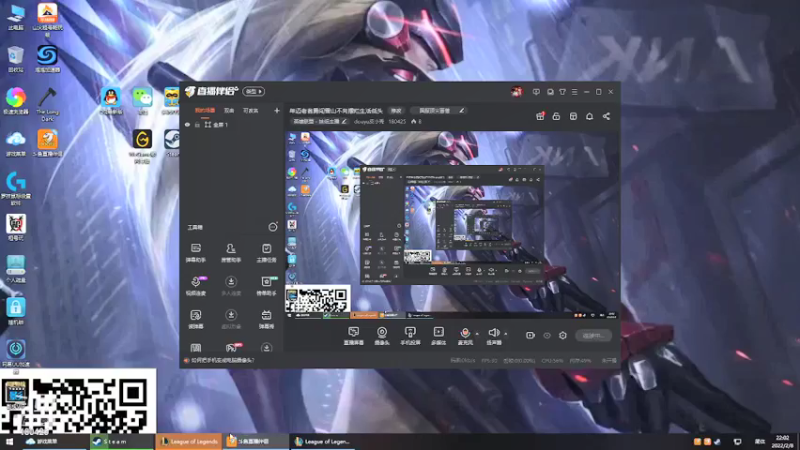Click the stream preview thumbnail area
The height and width of the screenshot is (450, 800).
(x=452, y=225)
